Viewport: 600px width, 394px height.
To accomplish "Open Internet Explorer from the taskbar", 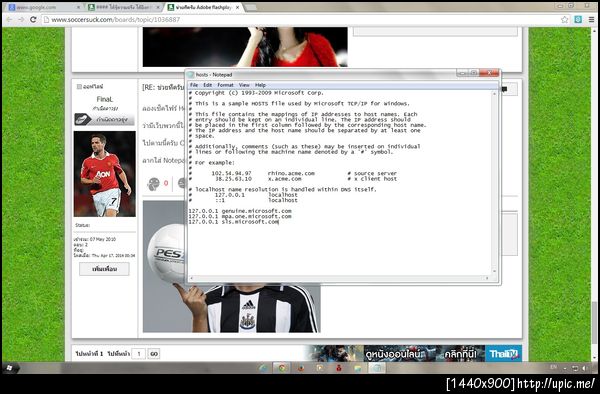I will pyautogui.click(x=263, y=368).
